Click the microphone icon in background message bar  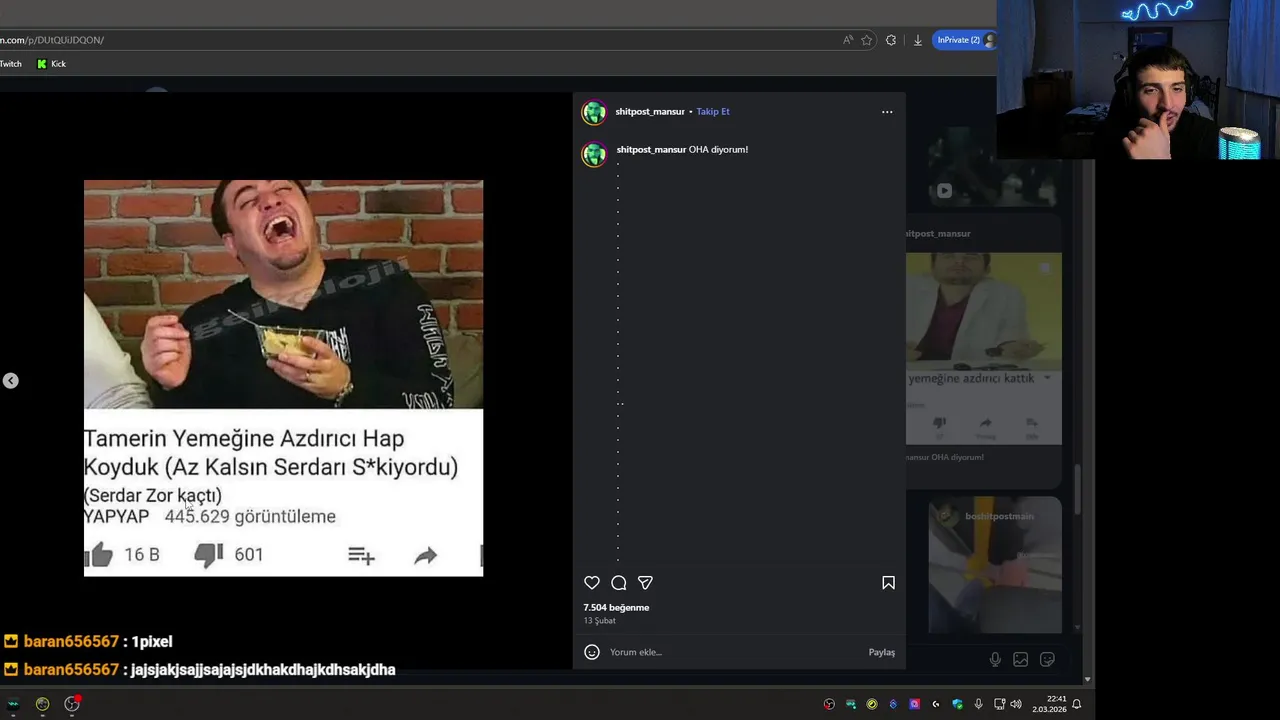pyautogui.click(x=995, y=659)
